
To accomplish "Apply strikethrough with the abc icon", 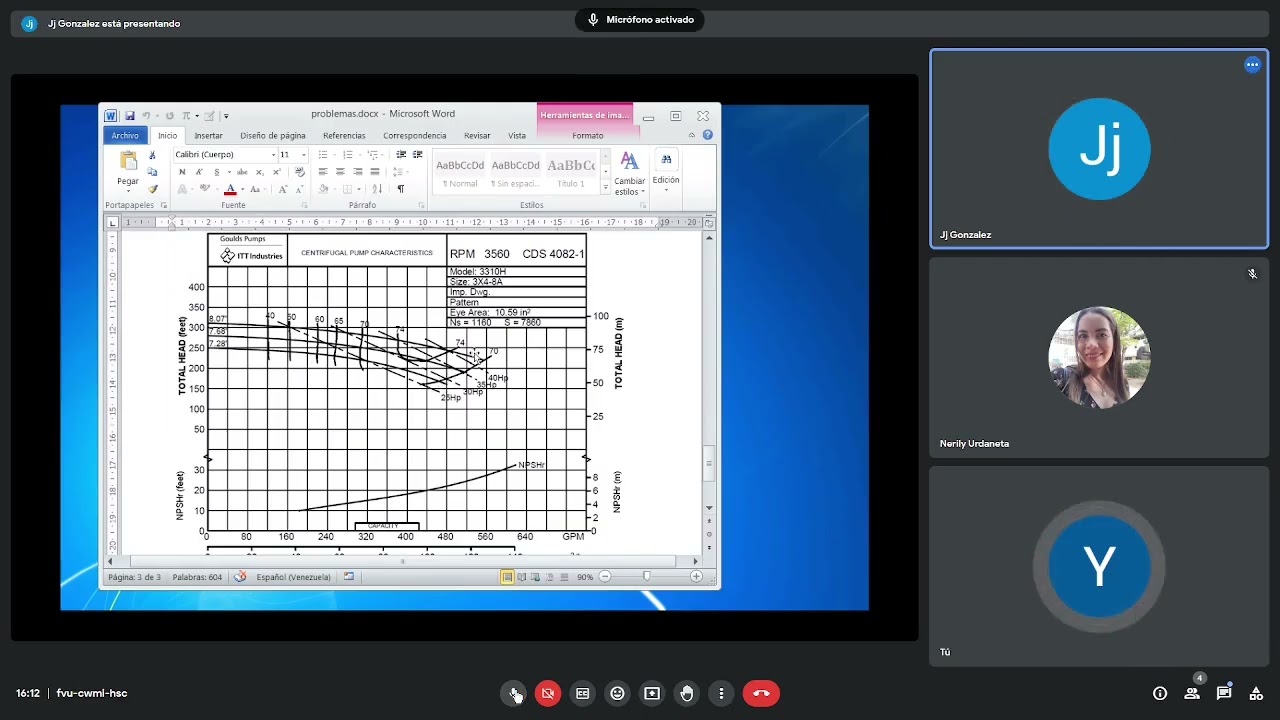I will tap(242, 172).
